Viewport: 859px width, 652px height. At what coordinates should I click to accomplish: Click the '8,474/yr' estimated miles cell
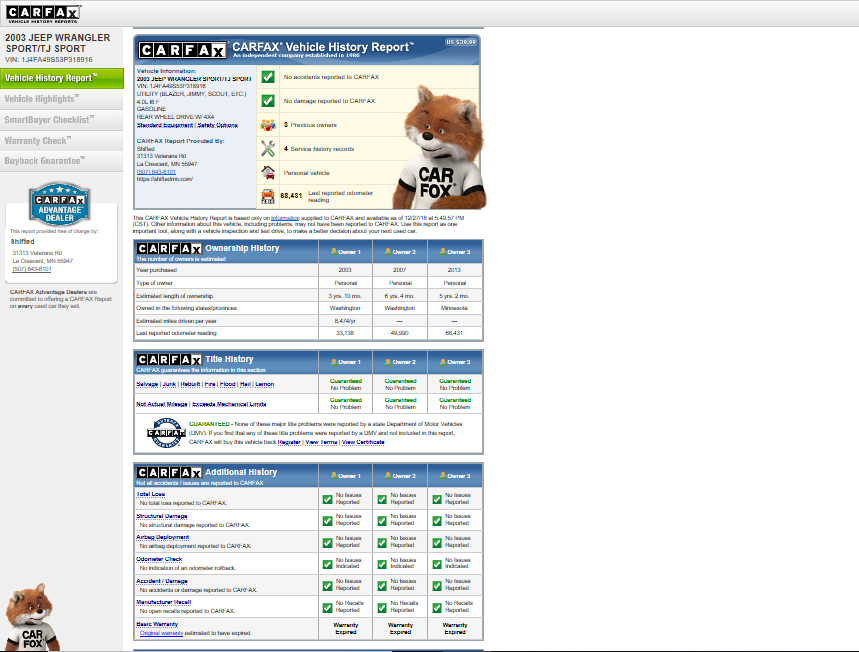tap(345, 321)
